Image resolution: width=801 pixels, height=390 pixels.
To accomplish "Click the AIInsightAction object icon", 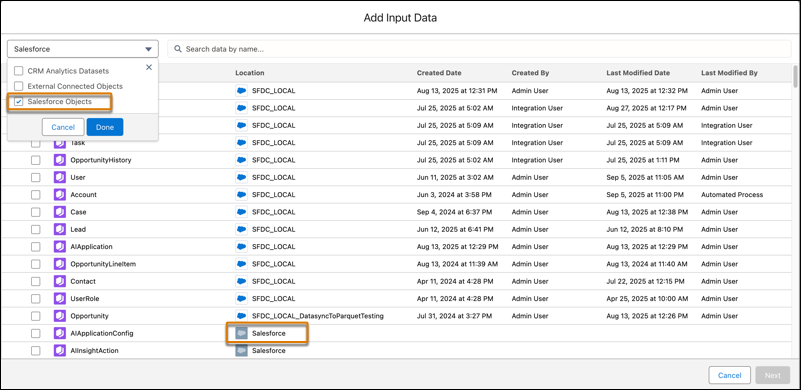I will coord(60,351).
